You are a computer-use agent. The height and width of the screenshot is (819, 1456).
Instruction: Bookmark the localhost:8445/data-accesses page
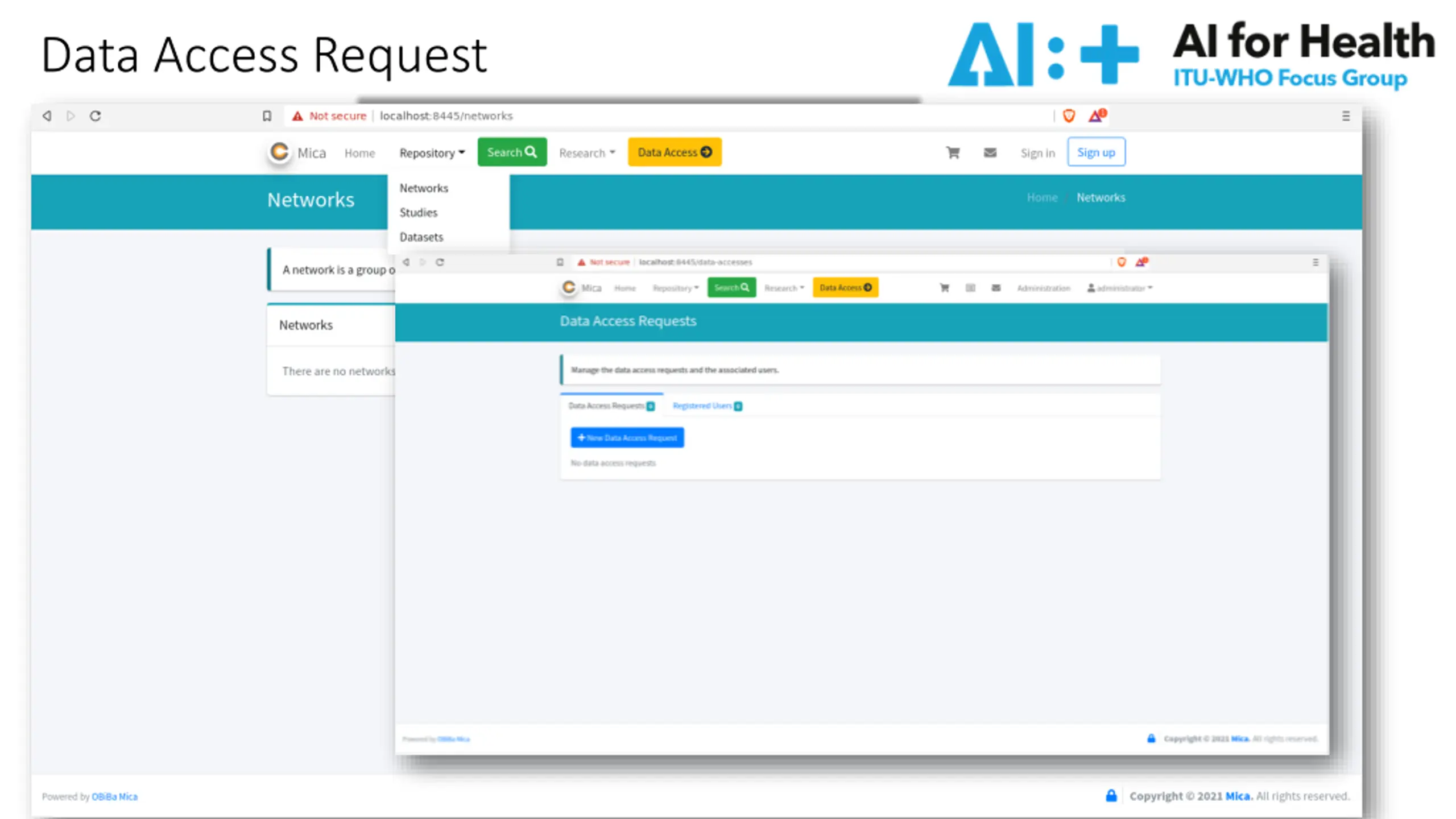pyautogui.click(x=560, y=262)
